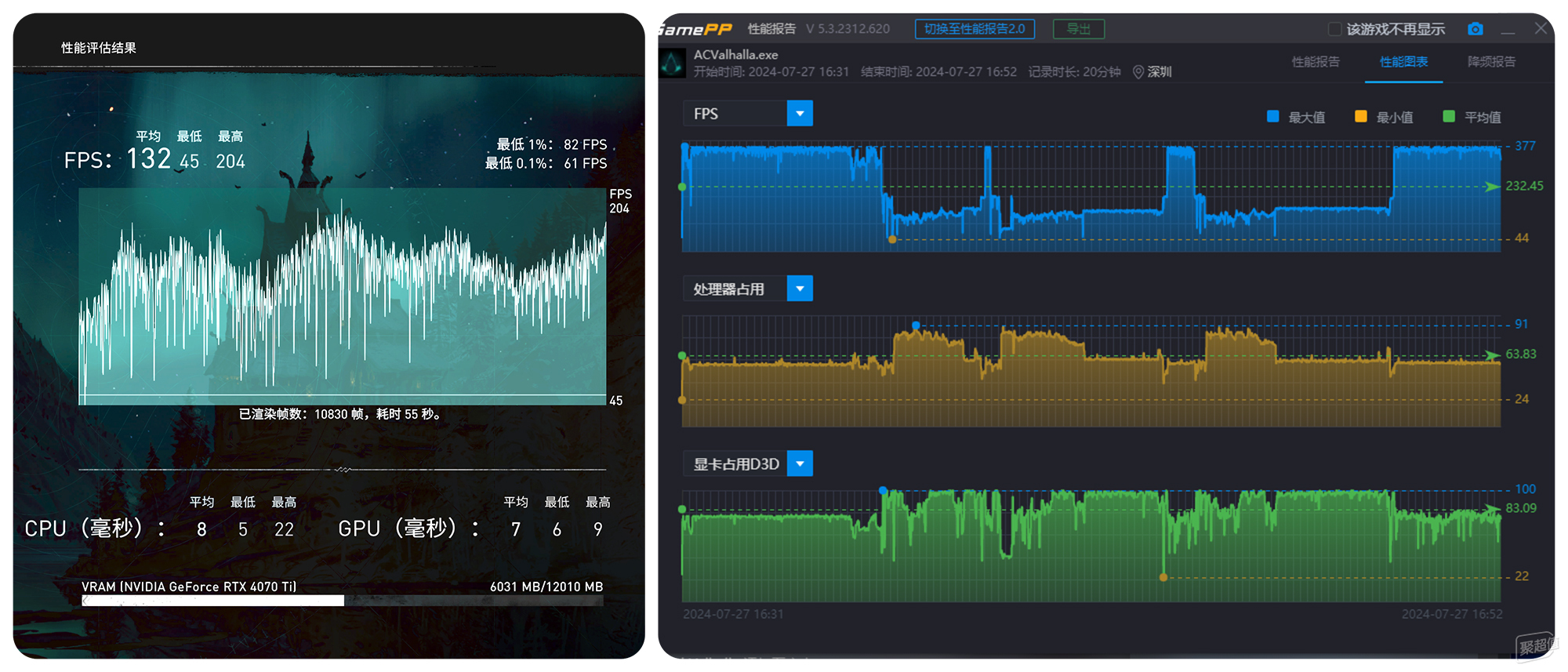Click the ACValhalla.exe process name
1568x672 pixels.
click(735, 55)
